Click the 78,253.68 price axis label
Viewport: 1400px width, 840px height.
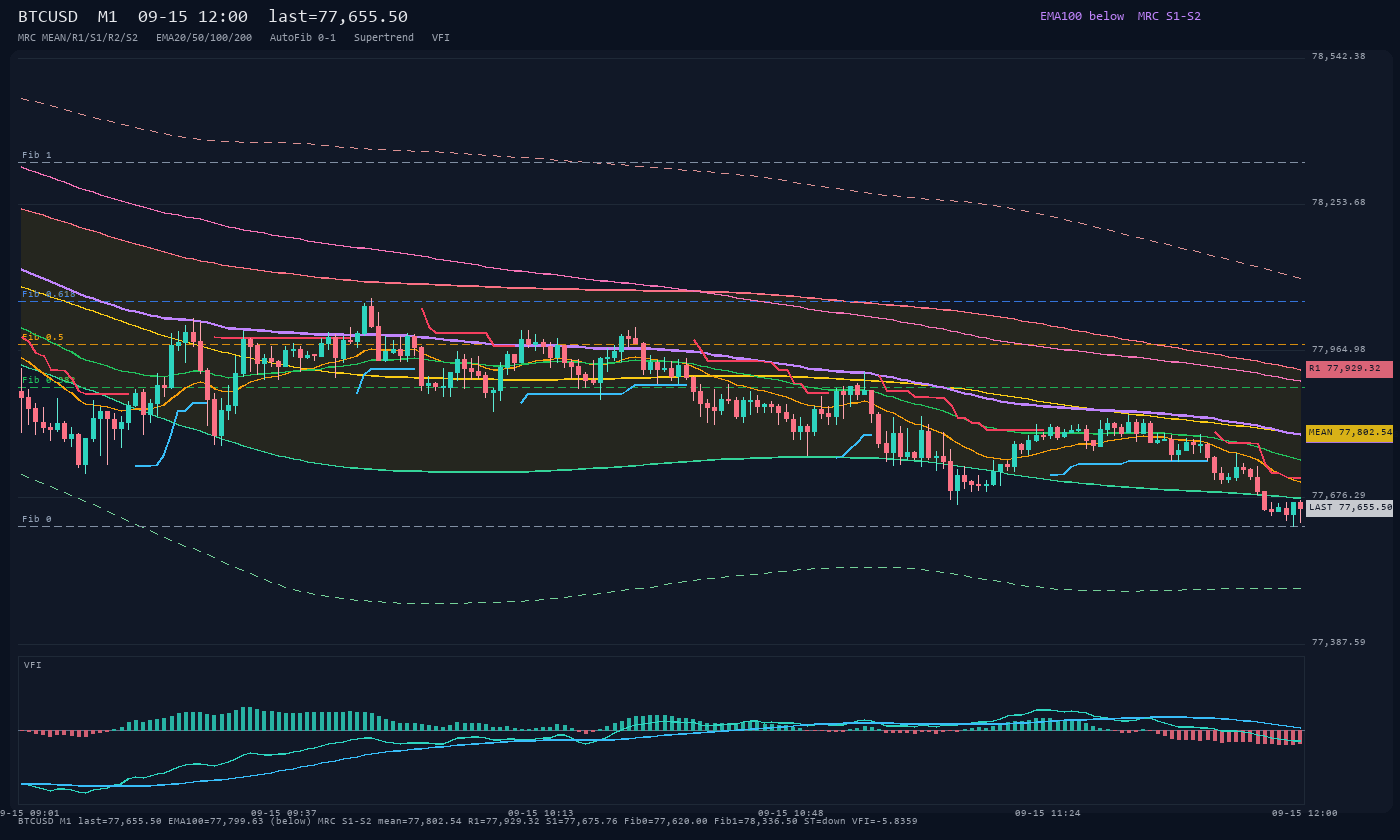tap(1338, 203)
